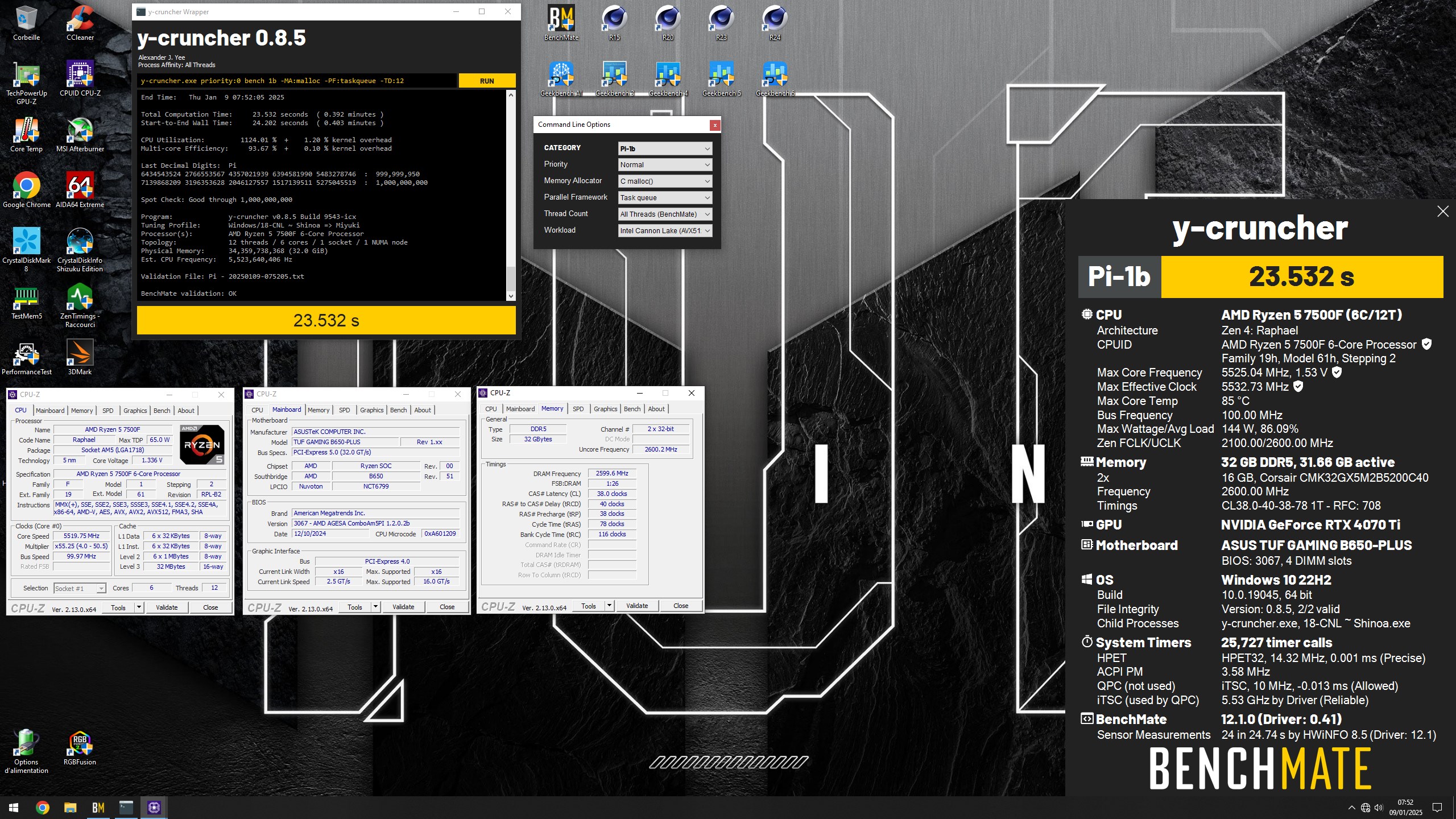1456x819 pixels.
Task: Open SPD tab in the CPU-Z Mainboard window
Action: tap(344, 409)
